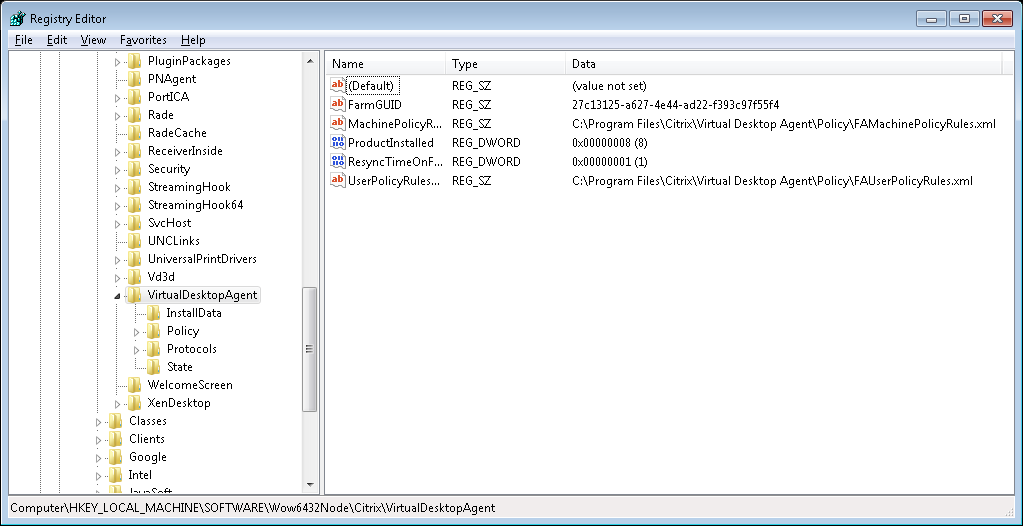Screen dimensions: 1023x526
Task: Expand the PluginPackages key
Action: coord(118,62)
